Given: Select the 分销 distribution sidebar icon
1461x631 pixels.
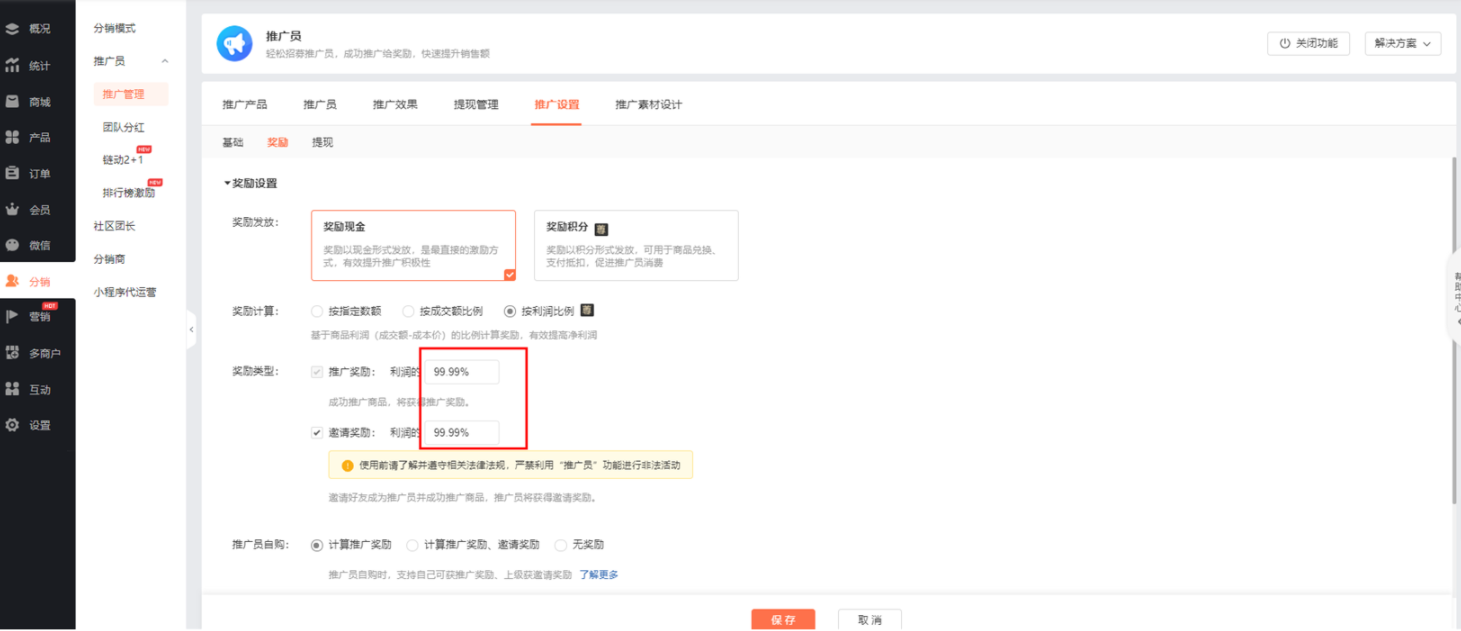Looking at the screenshot, I should 13,281.
